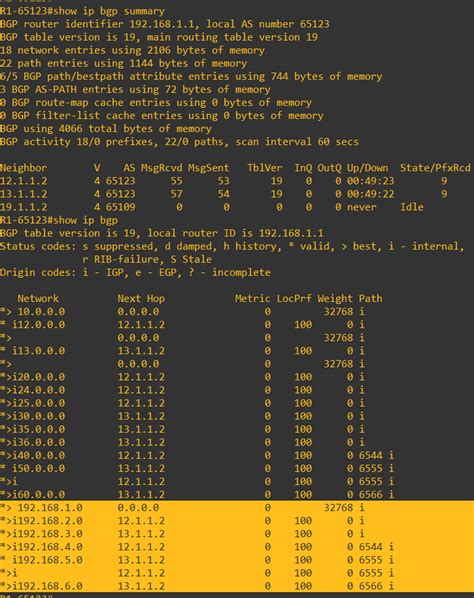Select network i40.0.0.0 in the BGP table

pyautogui.click(x=39, y=455)
